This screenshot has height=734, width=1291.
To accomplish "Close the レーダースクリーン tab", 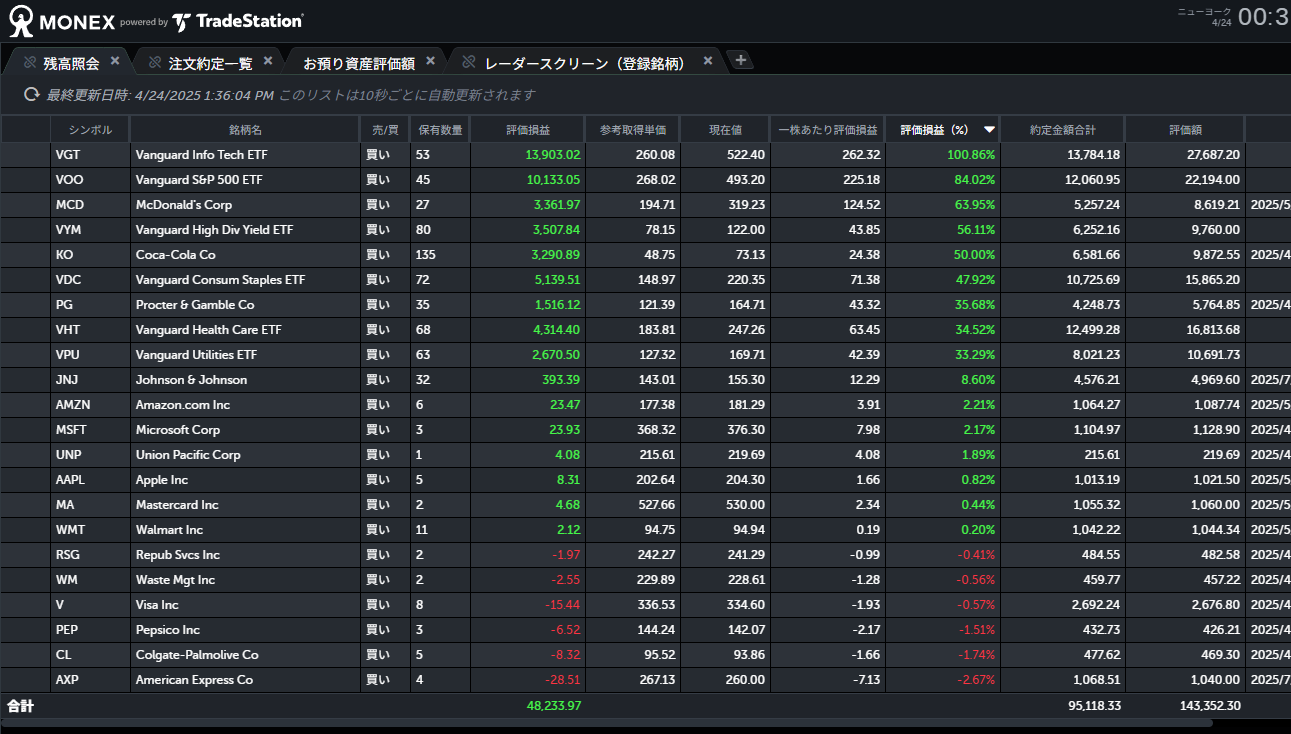I will (708, 61).
